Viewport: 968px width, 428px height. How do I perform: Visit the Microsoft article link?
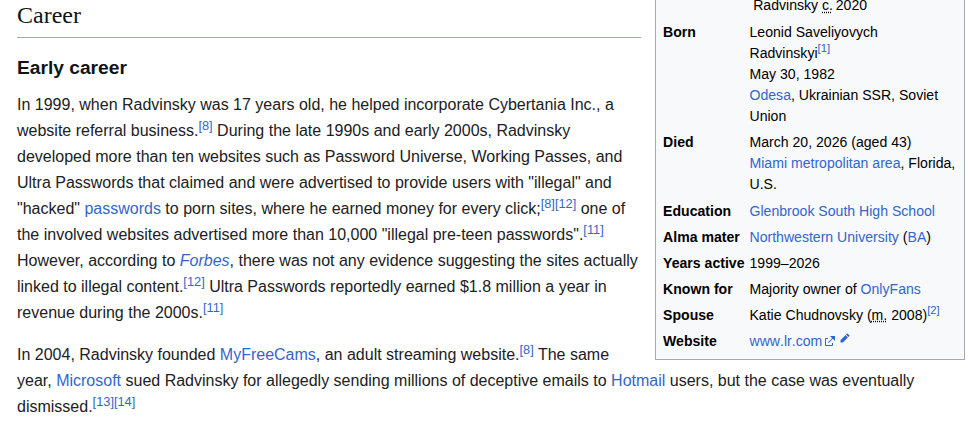tap(88, 381)
